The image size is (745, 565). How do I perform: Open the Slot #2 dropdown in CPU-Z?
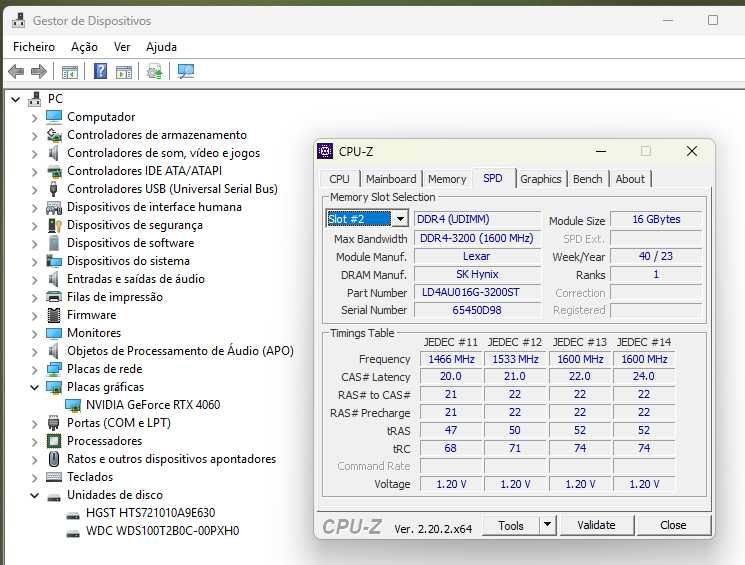click(401, 219)
